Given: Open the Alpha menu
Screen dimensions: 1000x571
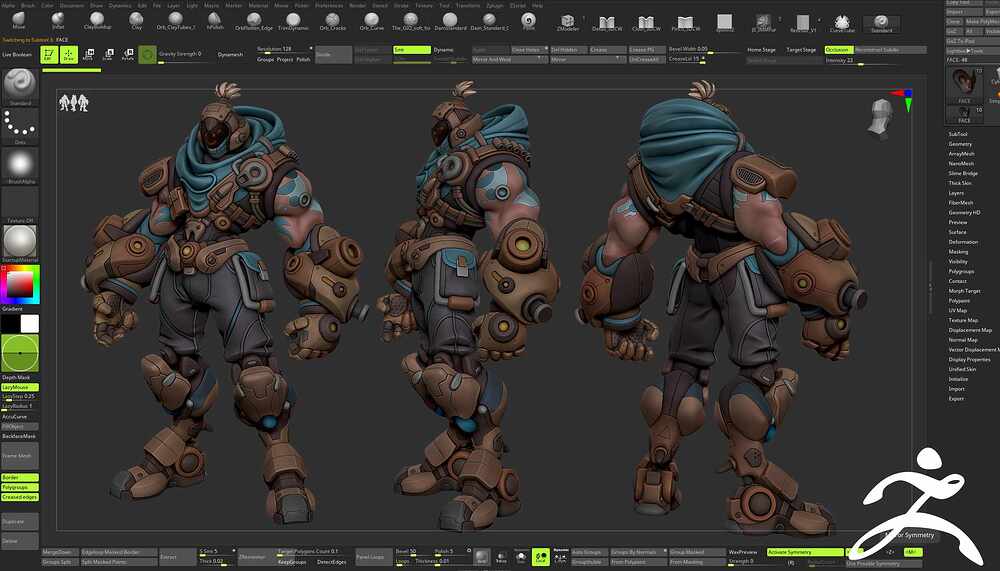Looking at the screenshot, I should click(x=8, y=5).
